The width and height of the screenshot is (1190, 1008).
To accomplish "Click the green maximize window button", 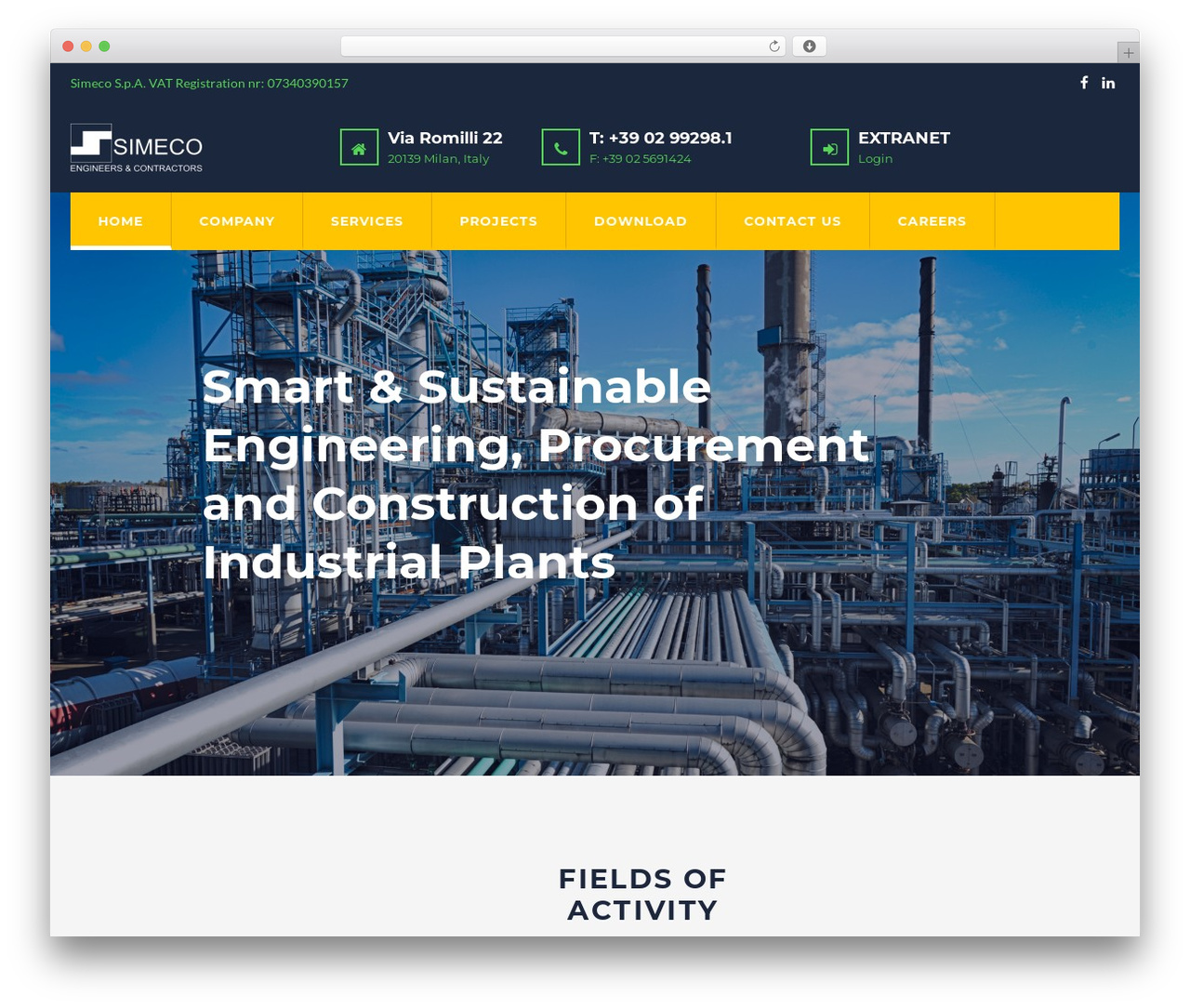I will tap(104, 46).
